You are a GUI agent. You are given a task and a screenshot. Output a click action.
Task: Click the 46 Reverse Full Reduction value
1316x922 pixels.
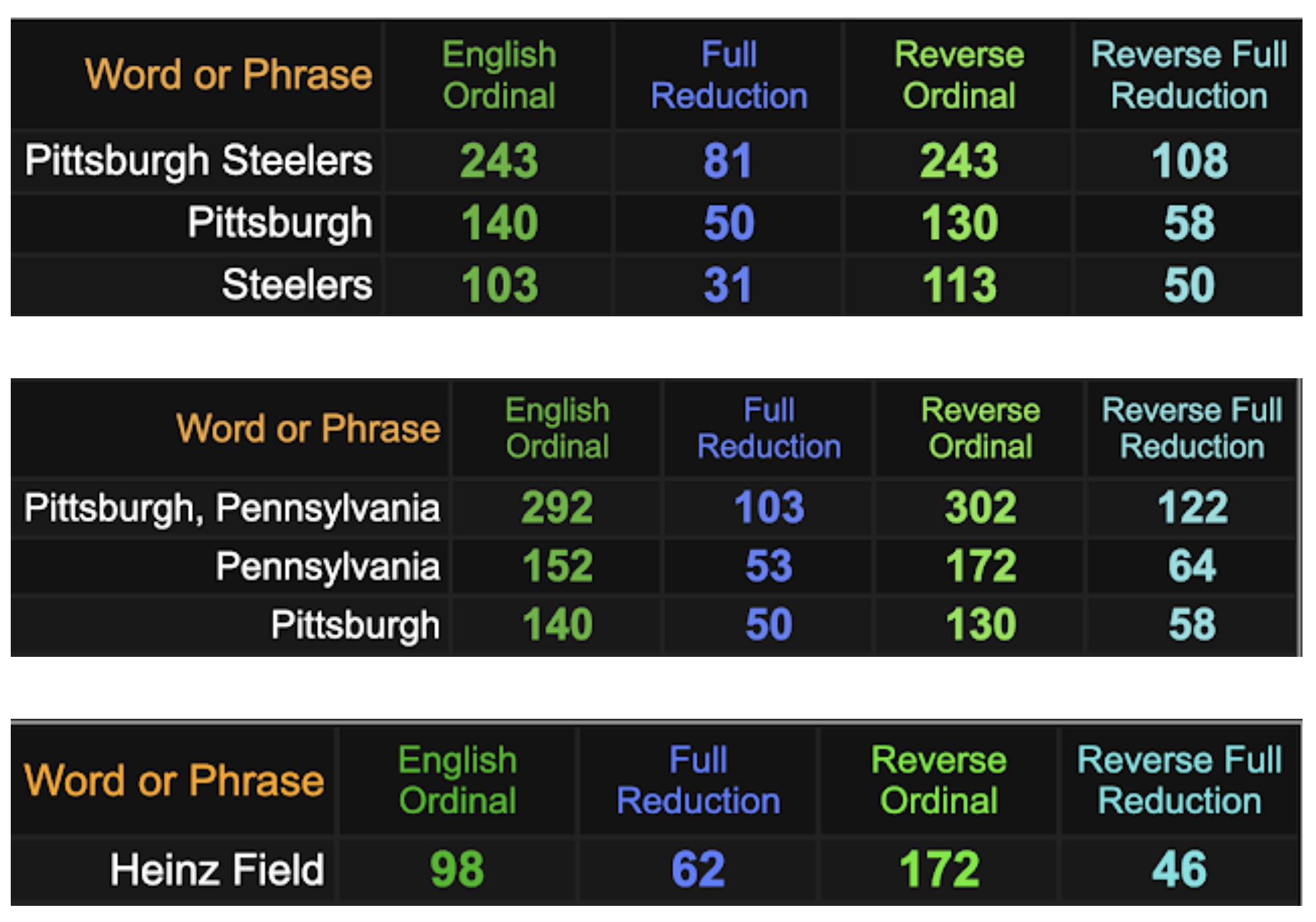1179,870
